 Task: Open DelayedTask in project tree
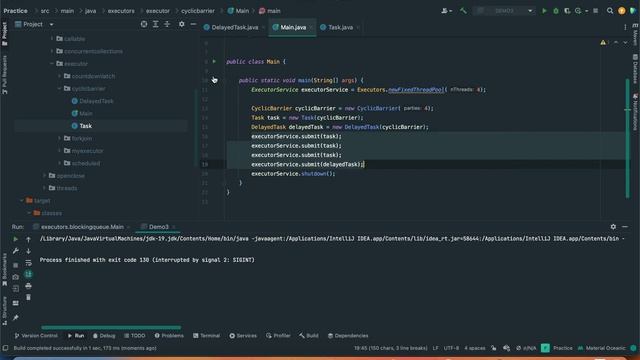point(96,101)
